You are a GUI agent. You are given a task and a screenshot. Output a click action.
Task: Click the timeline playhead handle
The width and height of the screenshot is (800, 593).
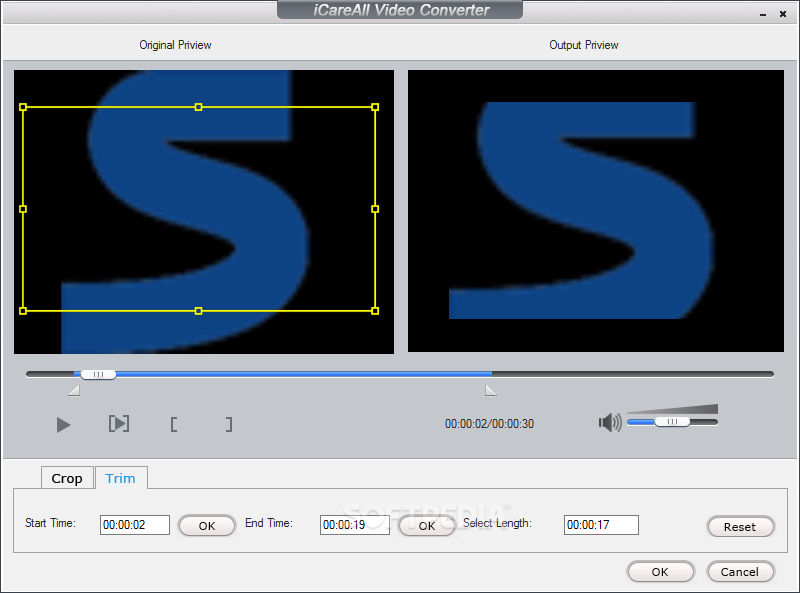point(98,375)
